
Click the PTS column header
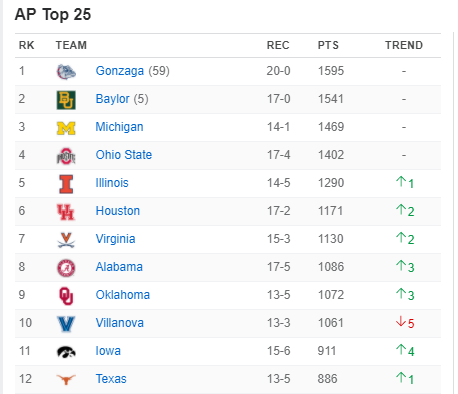(328, 45)
